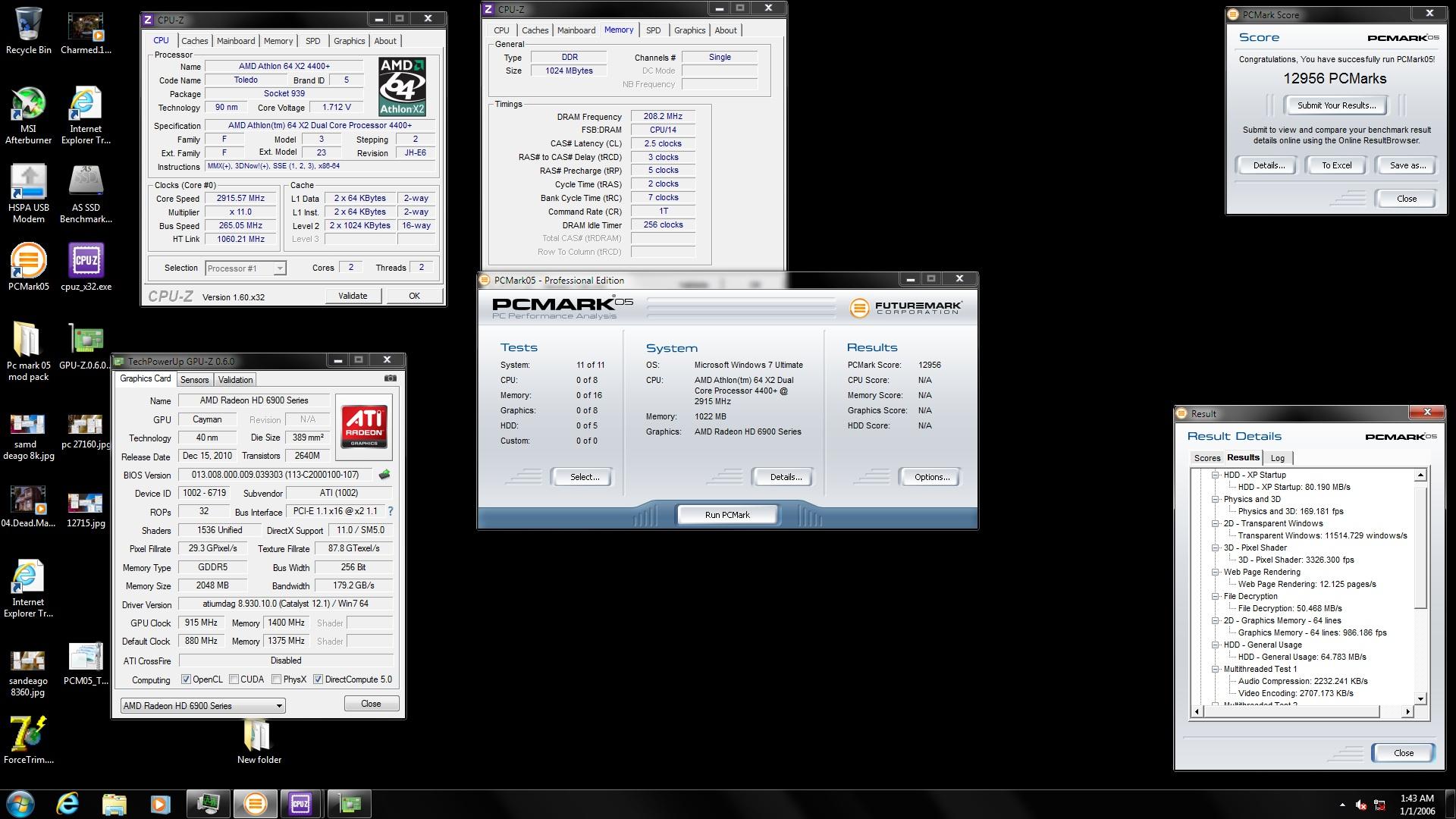The image size is (1456, 819).
Task: Toggle the CUDA checkbox in GPU-Z
Action: [x=234, y=679]
